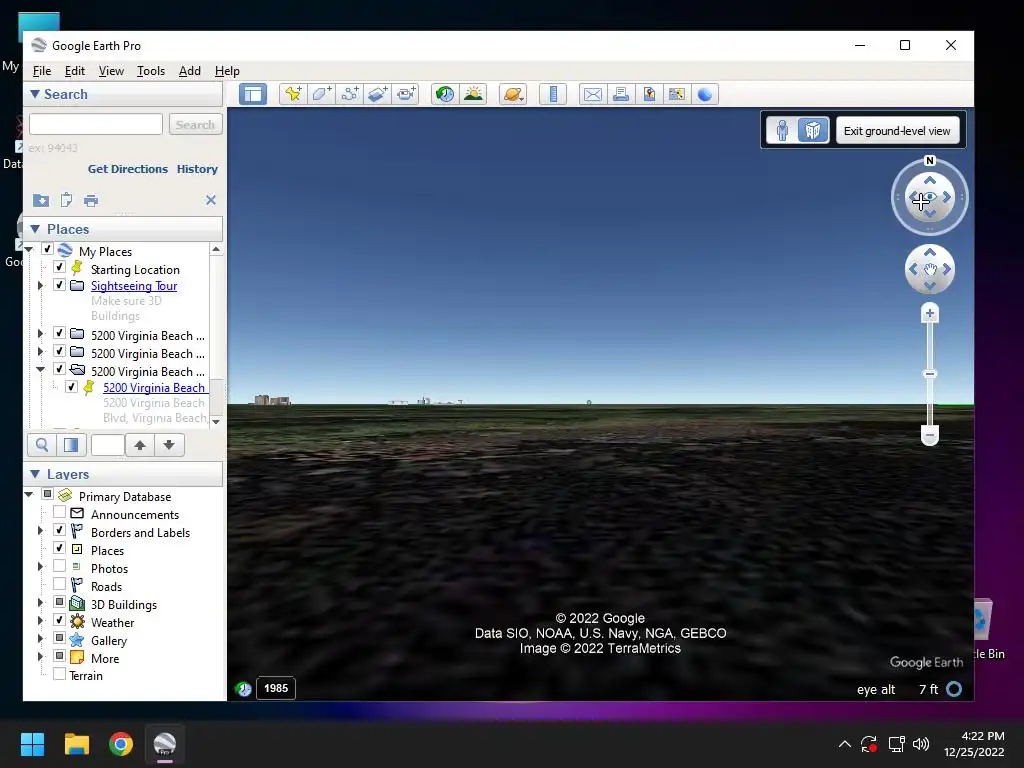Collapse the Layers panel triangle

click(35, 474)
